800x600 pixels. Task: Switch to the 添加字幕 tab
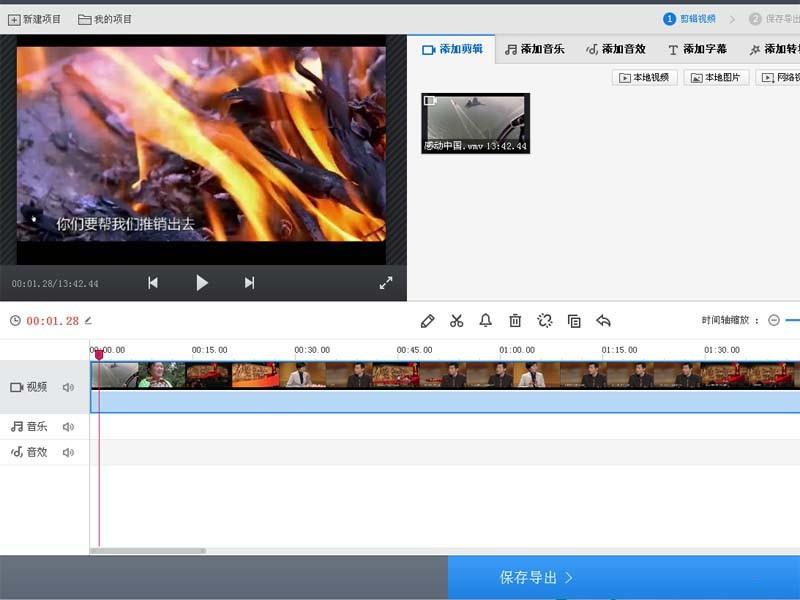tap(698, 47)
